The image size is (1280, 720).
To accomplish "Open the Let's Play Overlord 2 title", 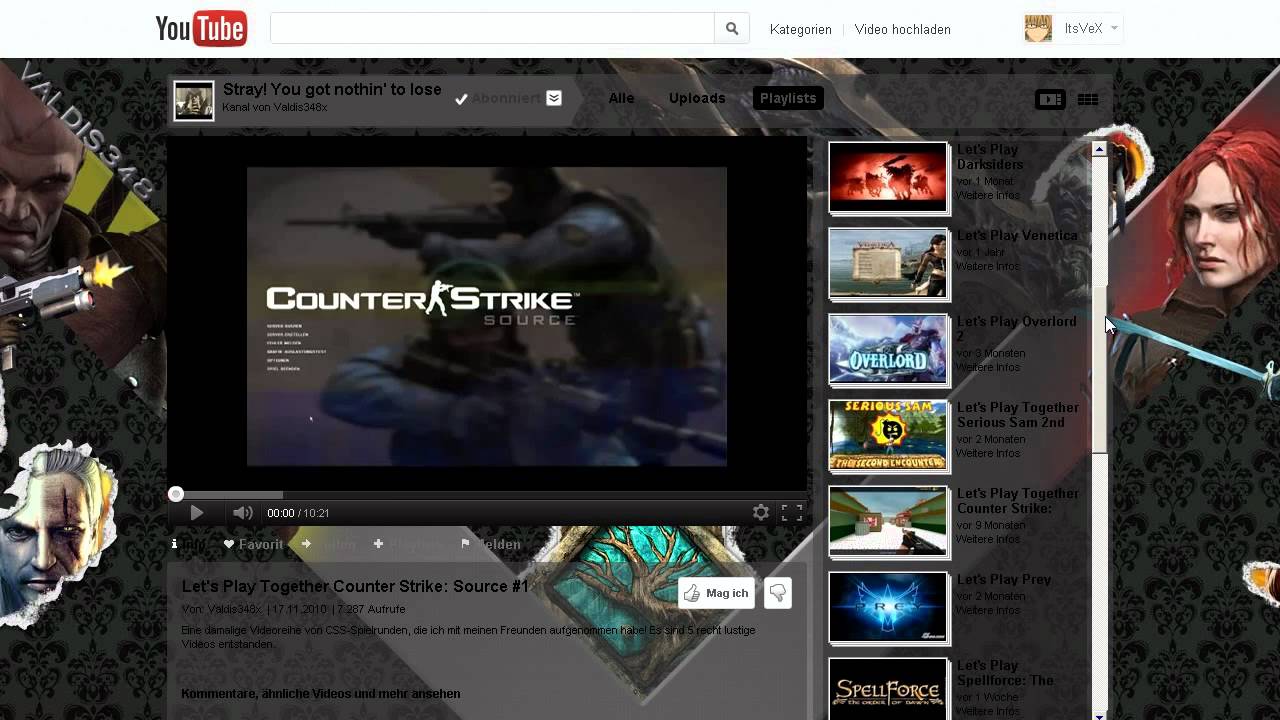I will (1017, 329).
